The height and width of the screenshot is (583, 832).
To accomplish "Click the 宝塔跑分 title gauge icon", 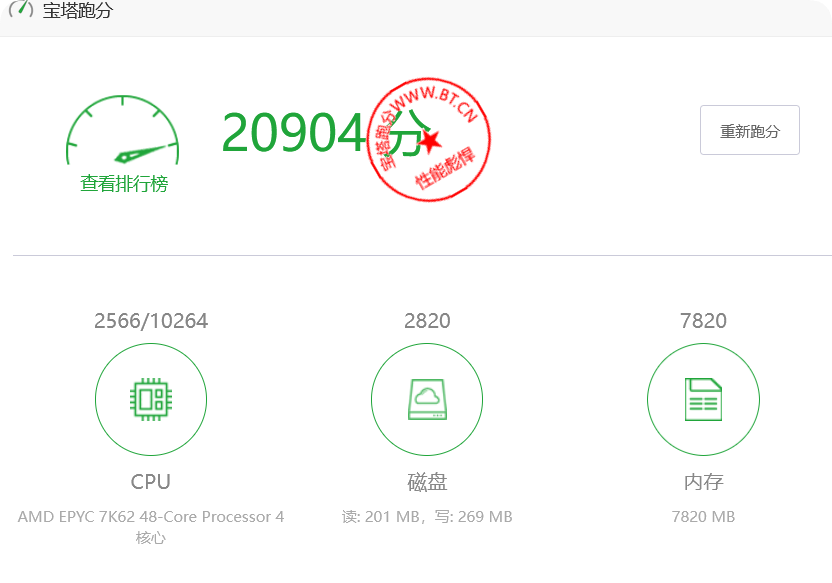I will click(21, 8).
